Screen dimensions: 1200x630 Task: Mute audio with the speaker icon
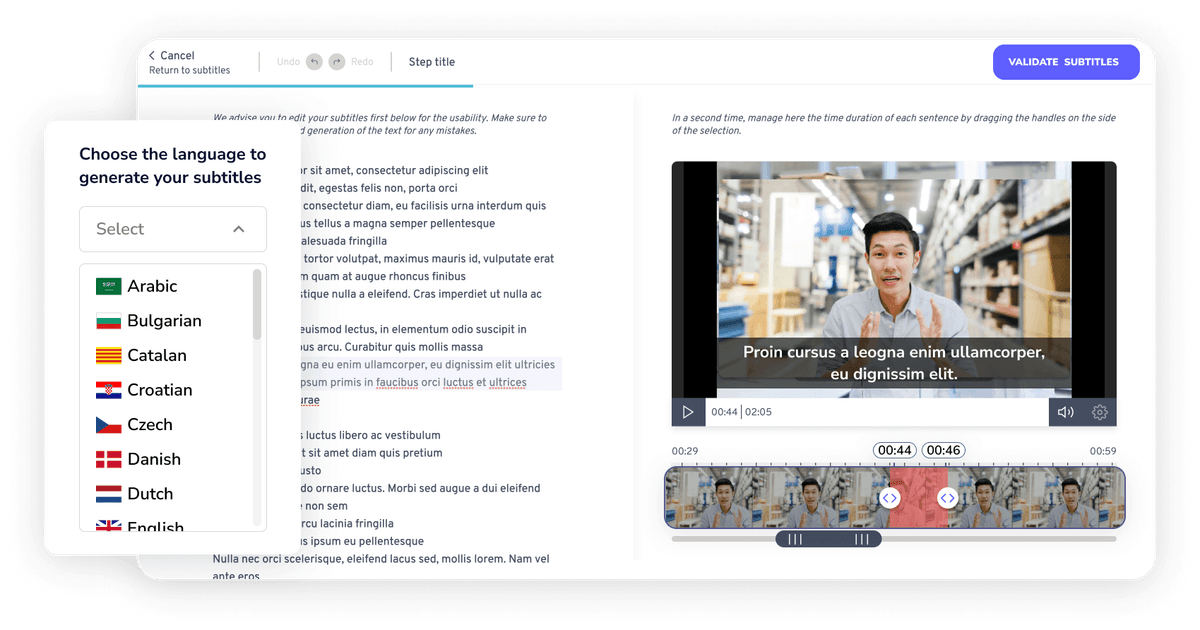1065,412
